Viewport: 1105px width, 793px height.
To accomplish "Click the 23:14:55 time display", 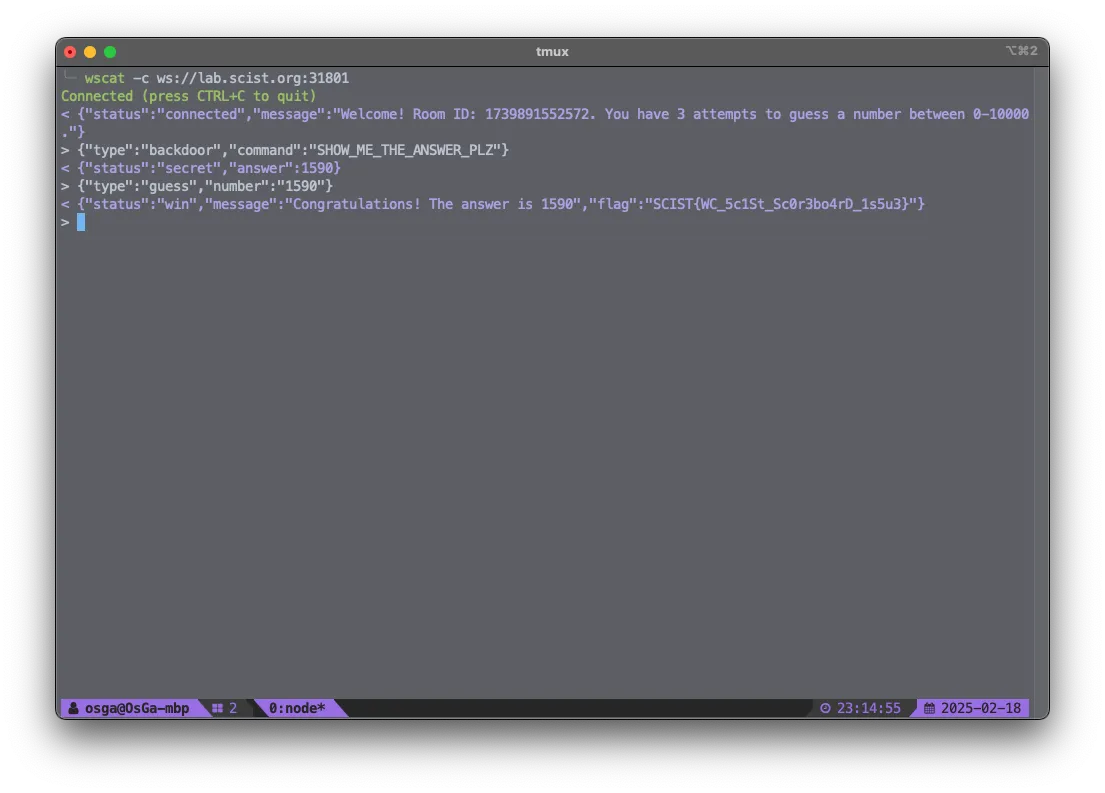I will (x=868, y=708).
